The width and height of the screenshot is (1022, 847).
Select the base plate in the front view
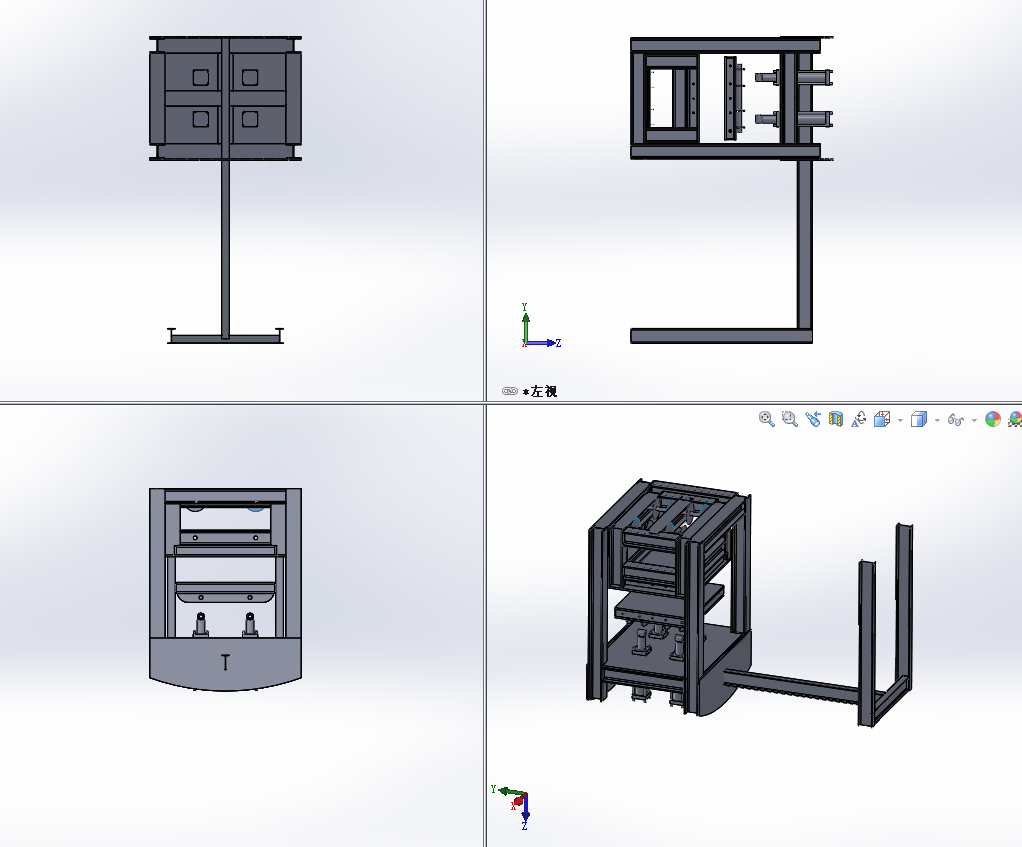point(226,339)
